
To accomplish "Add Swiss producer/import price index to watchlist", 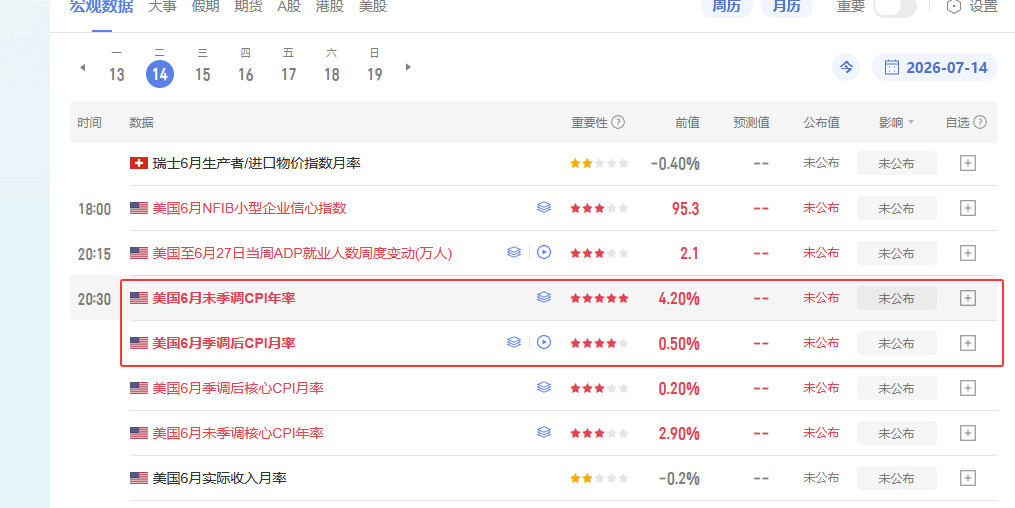I will click(967, 163).
